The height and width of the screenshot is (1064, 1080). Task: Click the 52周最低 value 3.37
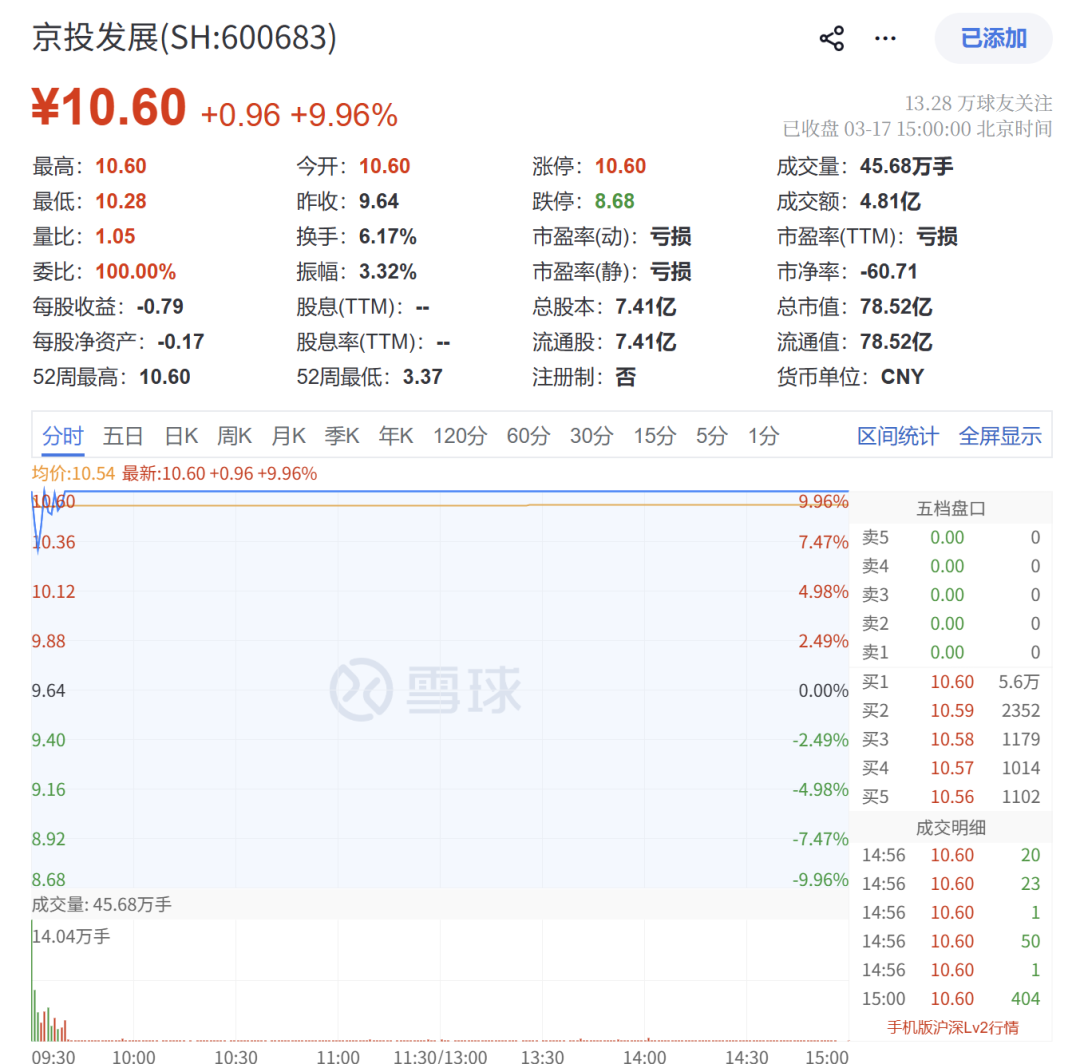[x=423, y=377]
